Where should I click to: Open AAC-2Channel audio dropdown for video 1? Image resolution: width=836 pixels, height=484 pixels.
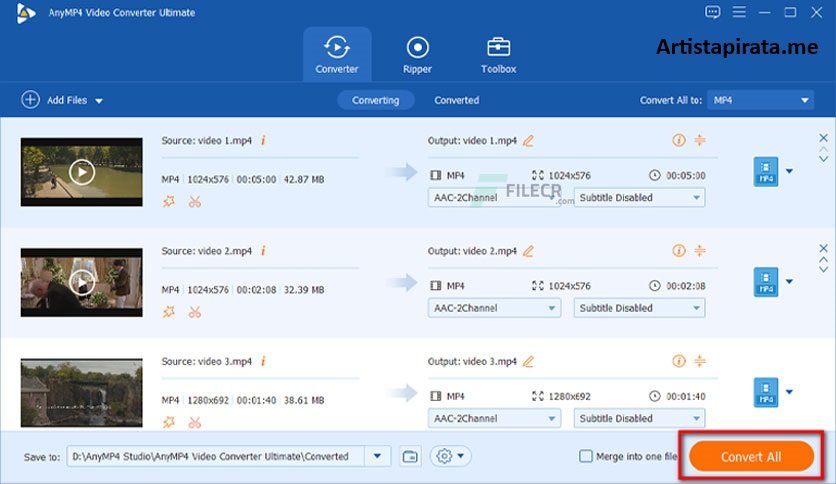(x=494, y=198)
